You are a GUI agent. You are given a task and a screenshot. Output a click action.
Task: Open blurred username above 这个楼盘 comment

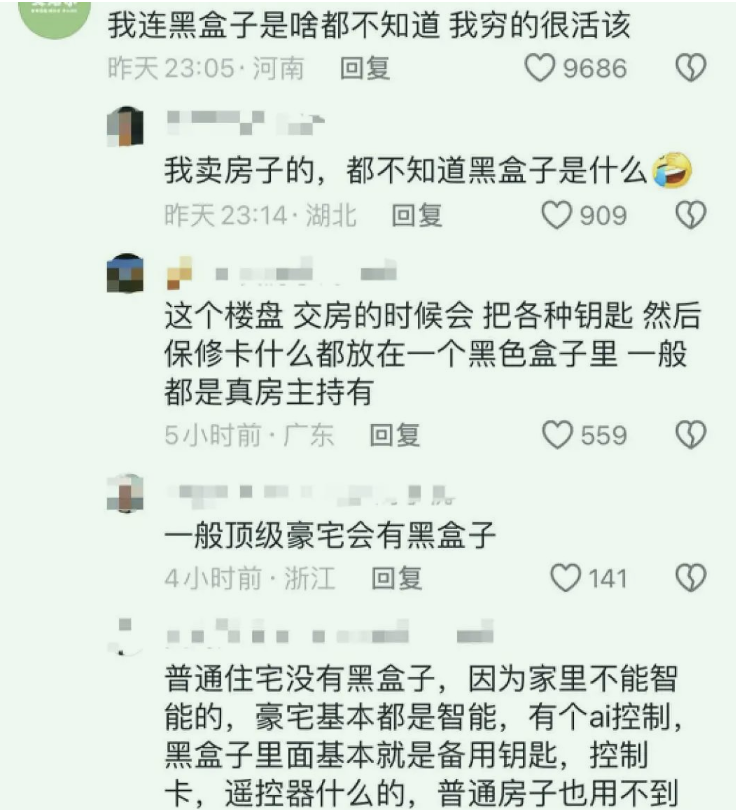281,272
